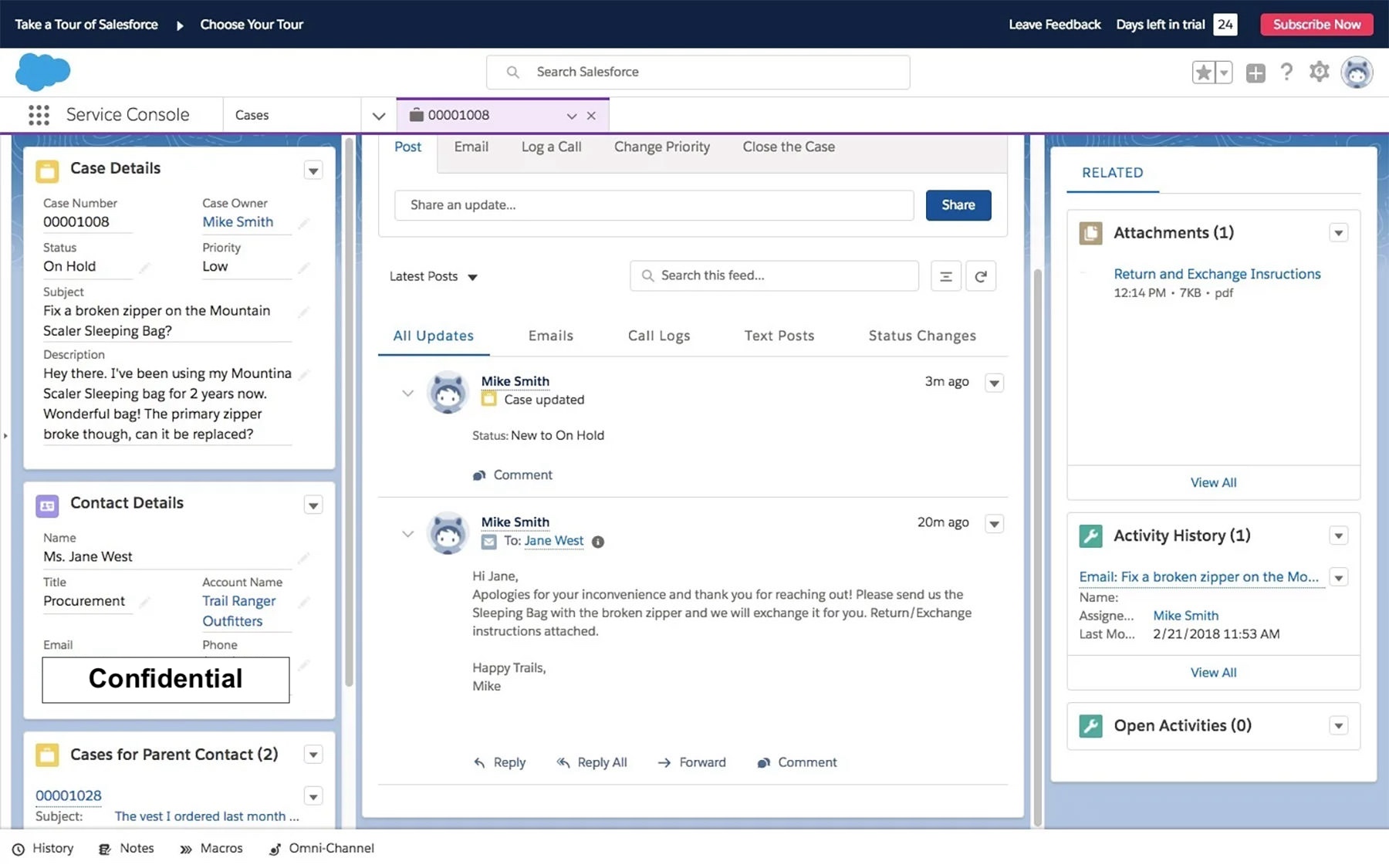Open Notes in the utility bar
Viewport: 1389px width, 868px height.
click(x=127, y=849)
